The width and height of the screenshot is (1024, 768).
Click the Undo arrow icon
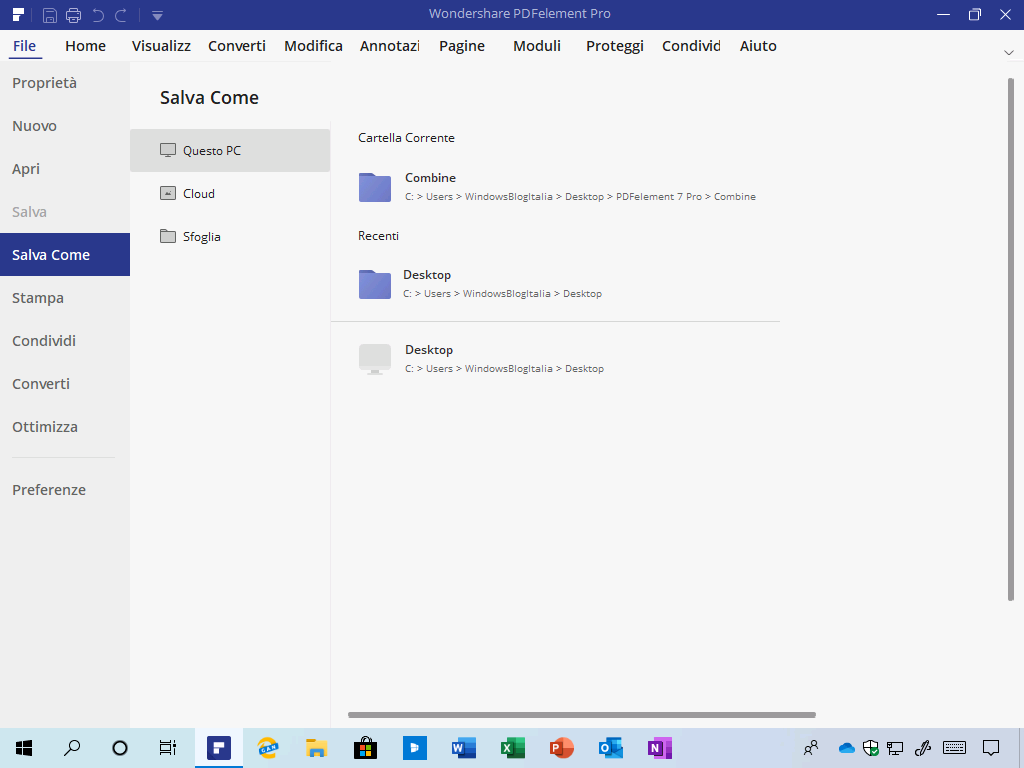(x=98, y=15)
